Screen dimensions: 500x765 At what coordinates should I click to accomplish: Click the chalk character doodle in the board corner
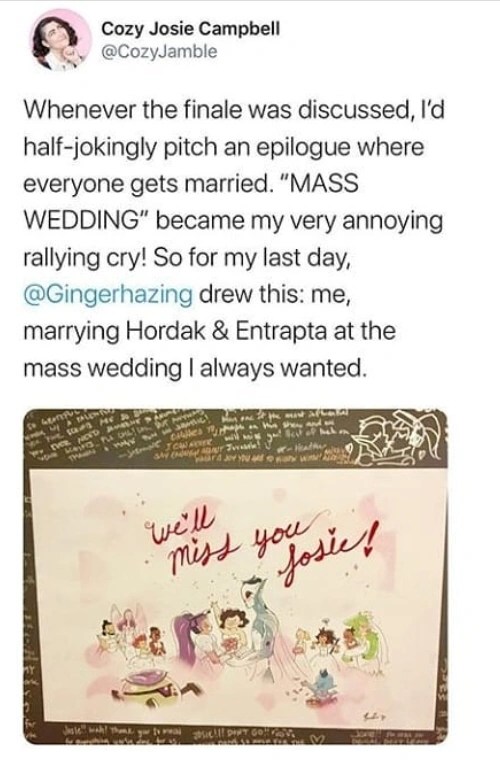(399, 437)
